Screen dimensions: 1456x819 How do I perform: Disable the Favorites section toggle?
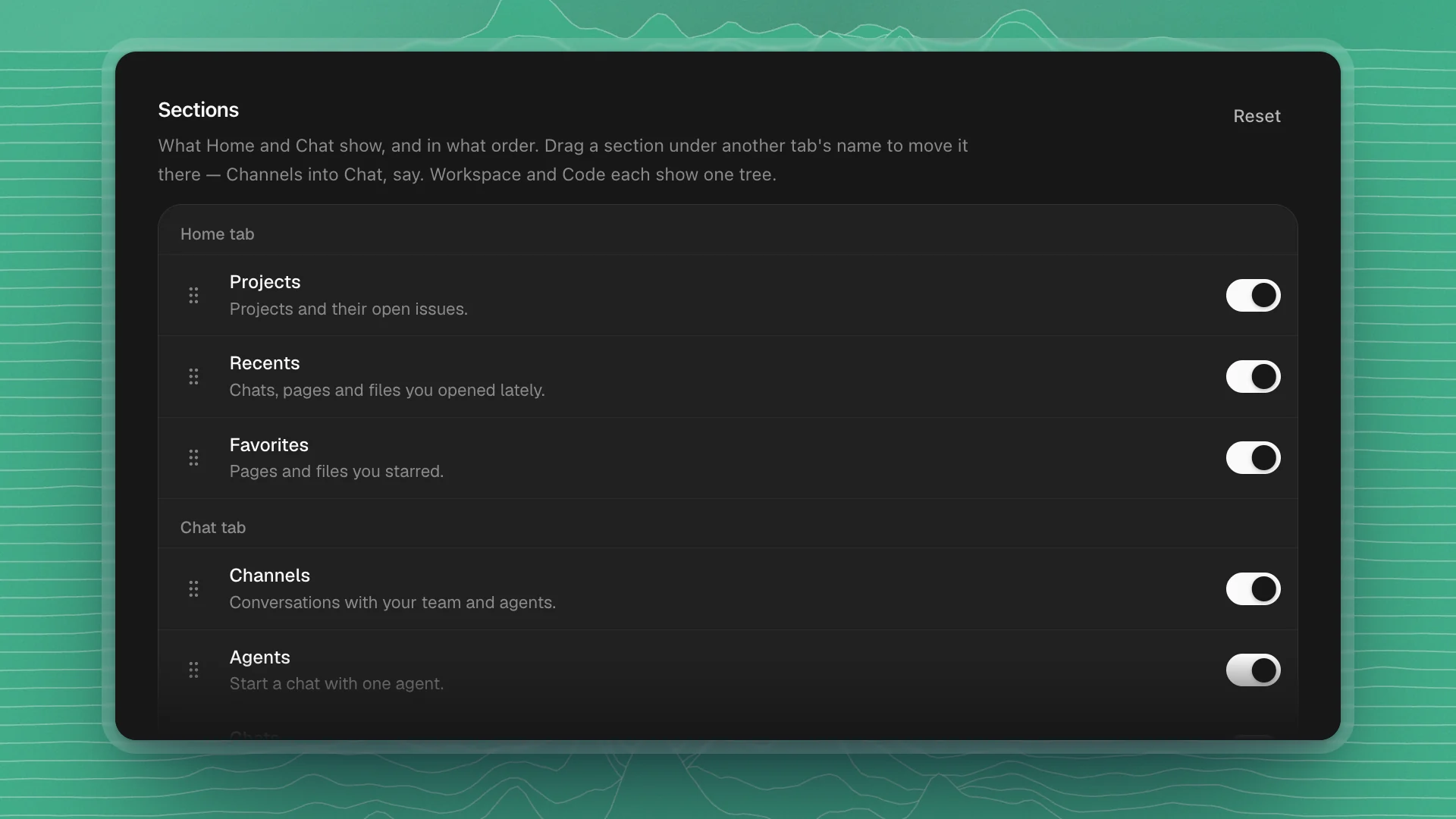1253,457
